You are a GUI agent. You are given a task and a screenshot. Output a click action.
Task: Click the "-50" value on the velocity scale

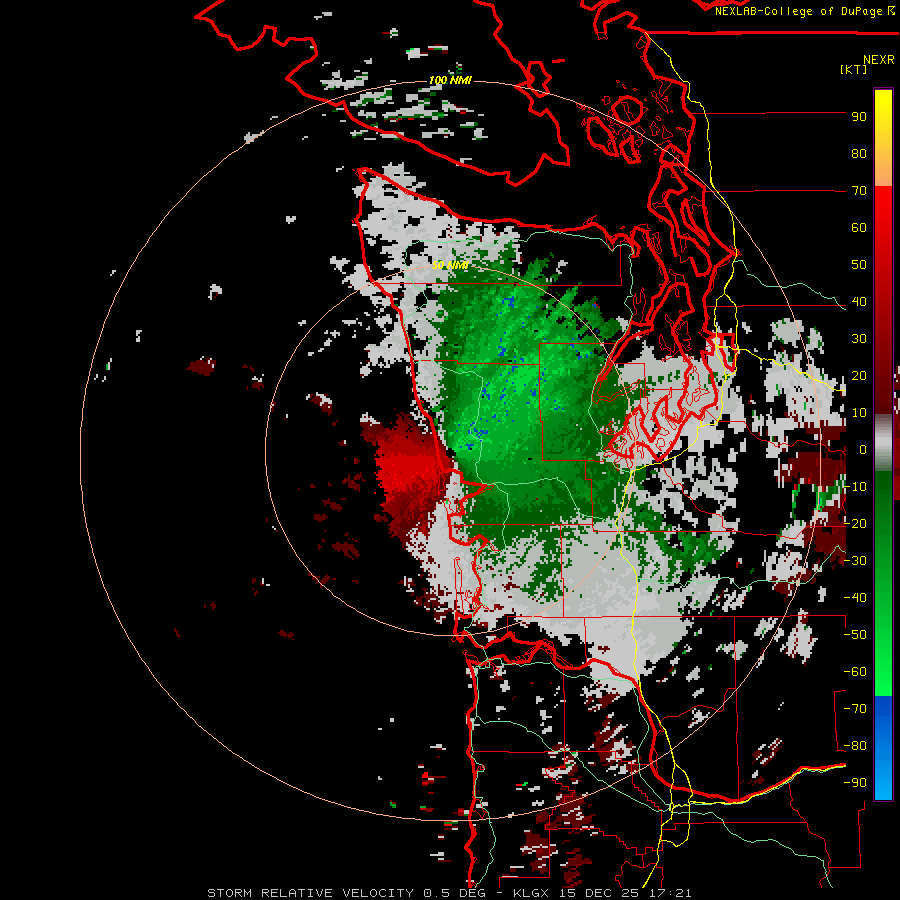855,635
